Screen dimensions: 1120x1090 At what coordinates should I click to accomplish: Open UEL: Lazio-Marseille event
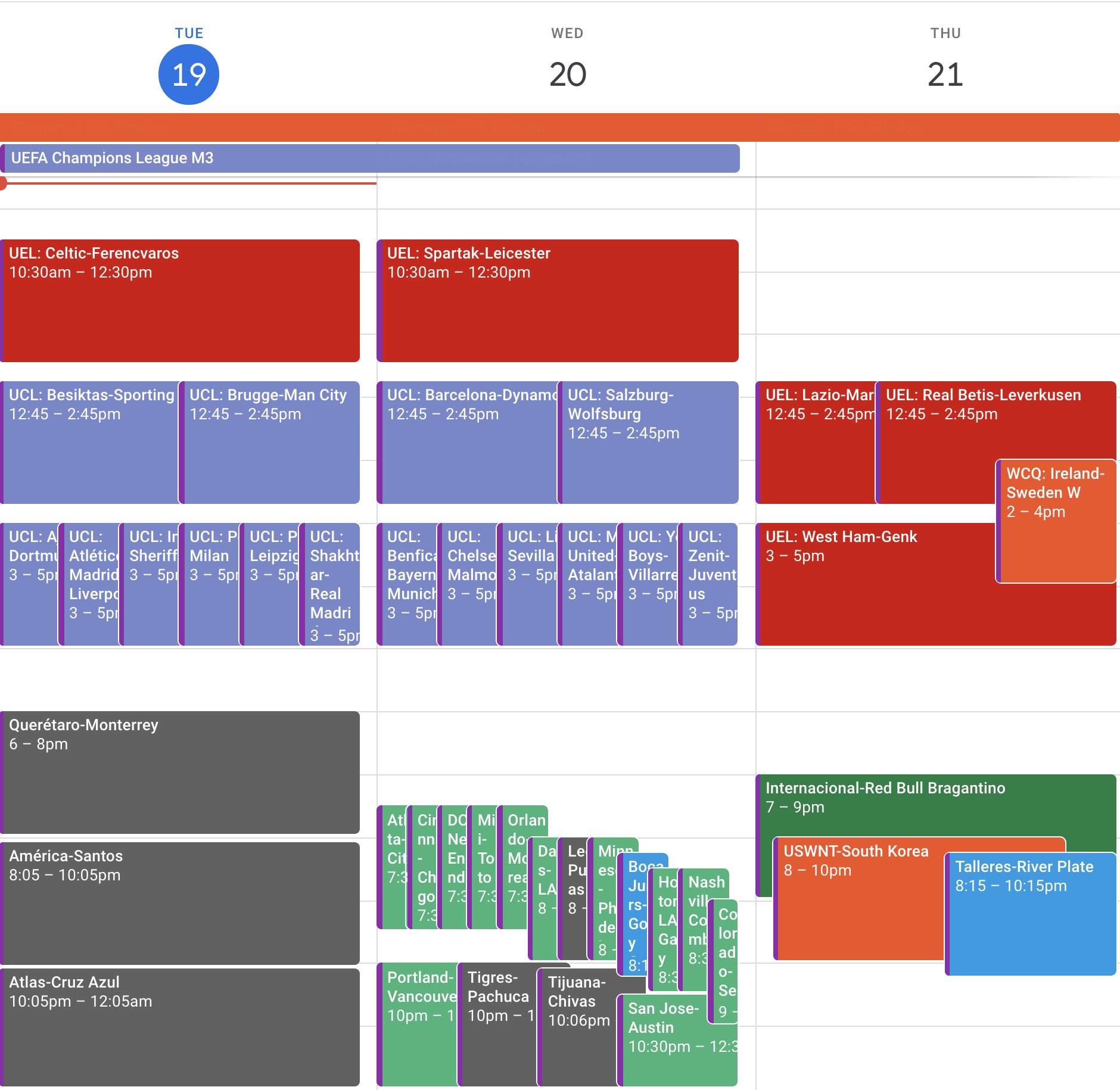pos(815,443)
